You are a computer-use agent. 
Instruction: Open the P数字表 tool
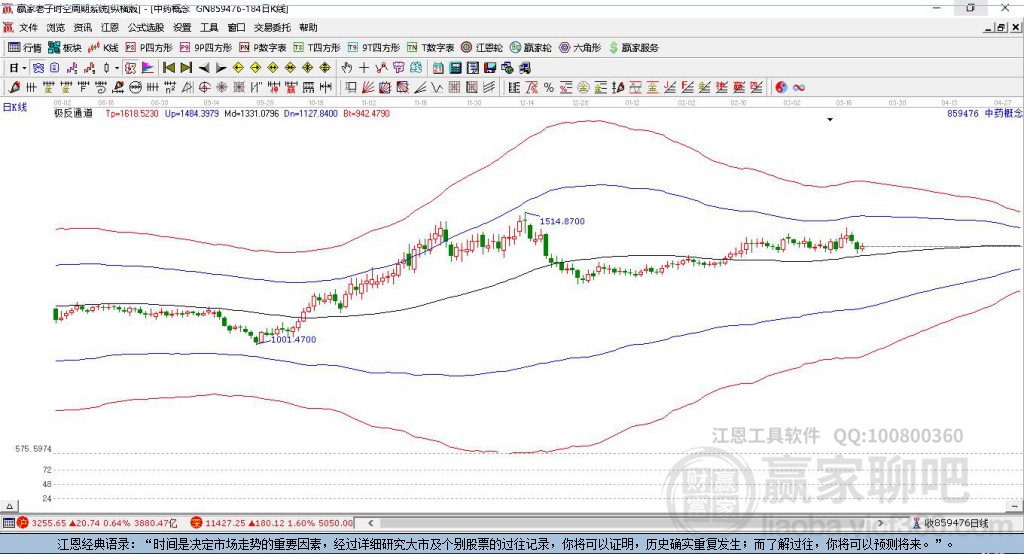263,48
